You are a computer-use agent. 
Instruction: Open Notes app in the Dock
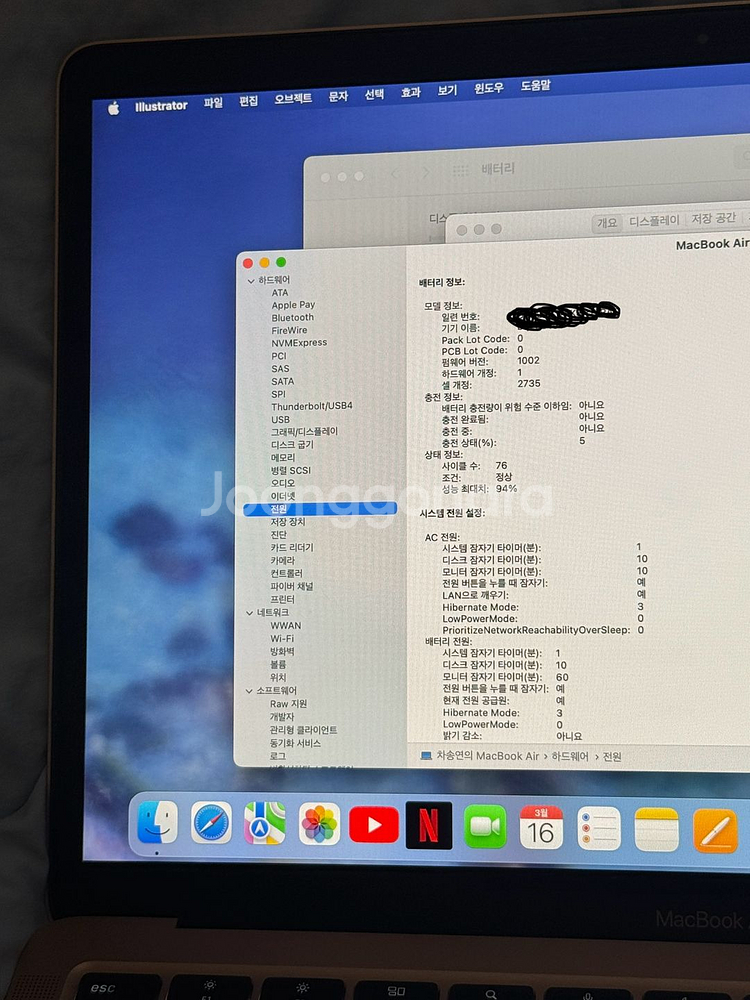coord(656,829)
